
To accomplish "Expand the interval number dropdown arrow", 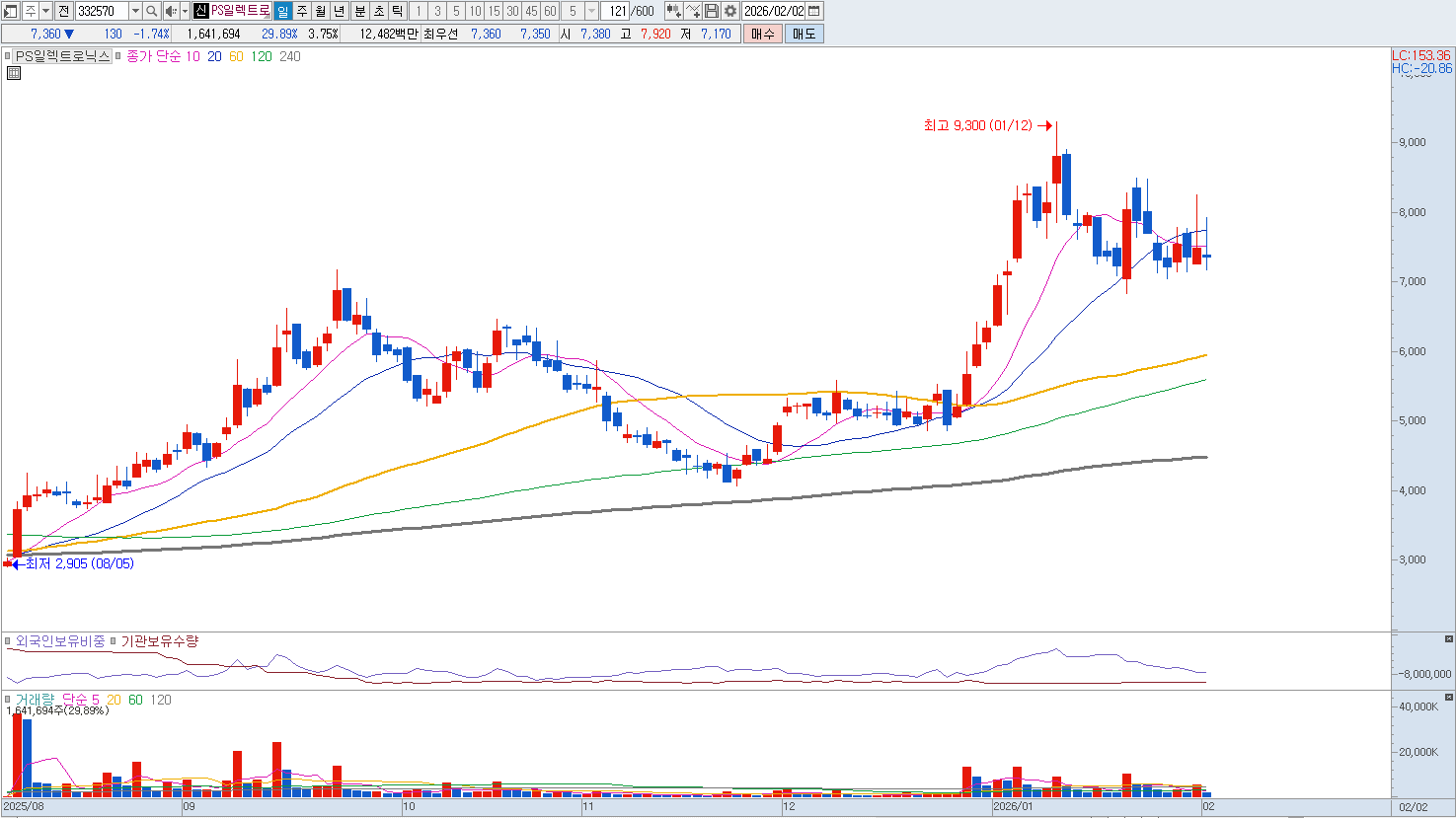I will point(591,11).
